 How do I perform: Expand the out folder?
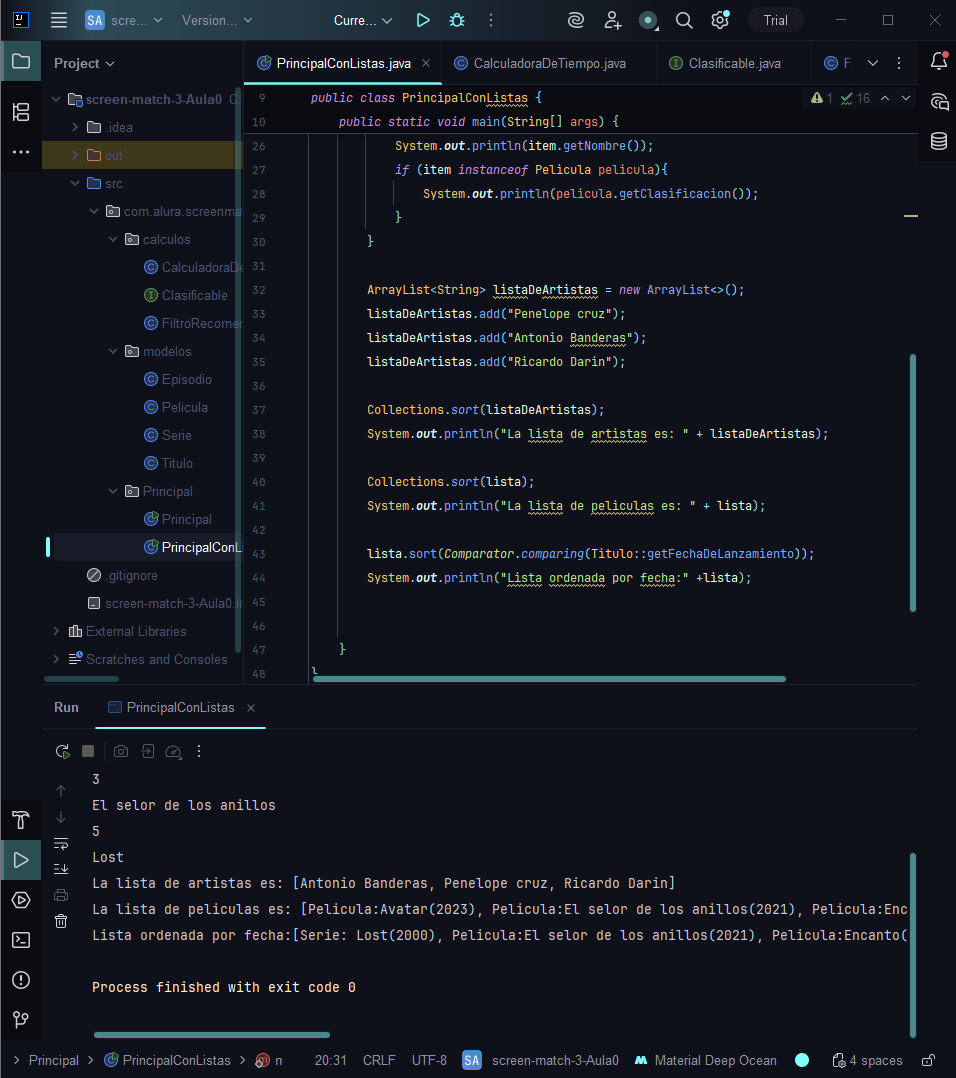pos(75,155)
